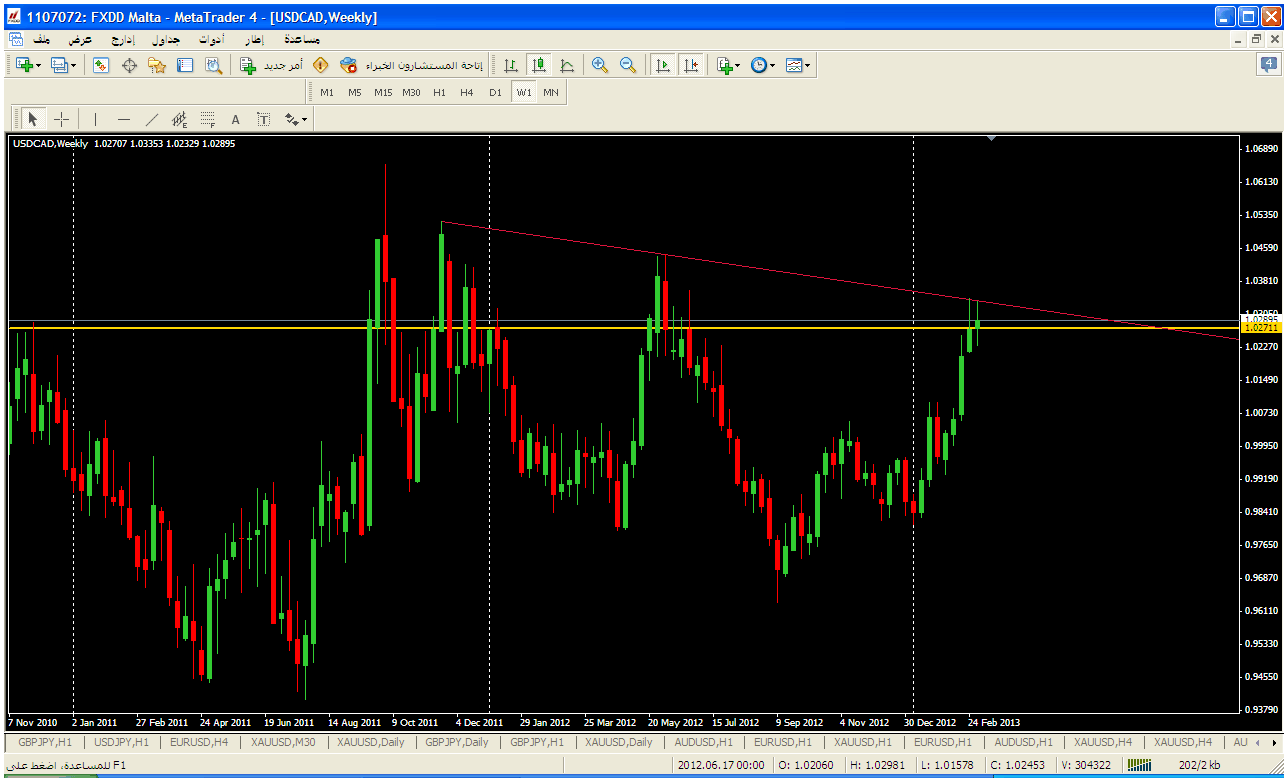Open the Arrows objects dropdown
Viewport: 1288px width, 778px height.
point(296,119)
